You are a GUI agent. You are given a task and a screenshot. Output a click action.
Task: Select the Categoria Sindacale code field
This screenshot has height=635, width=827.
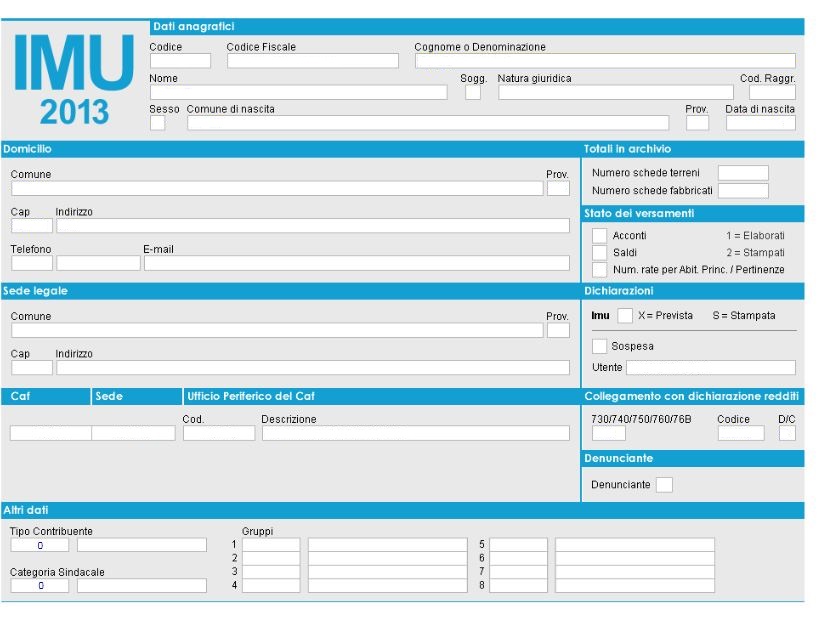[x=40, y=586]
